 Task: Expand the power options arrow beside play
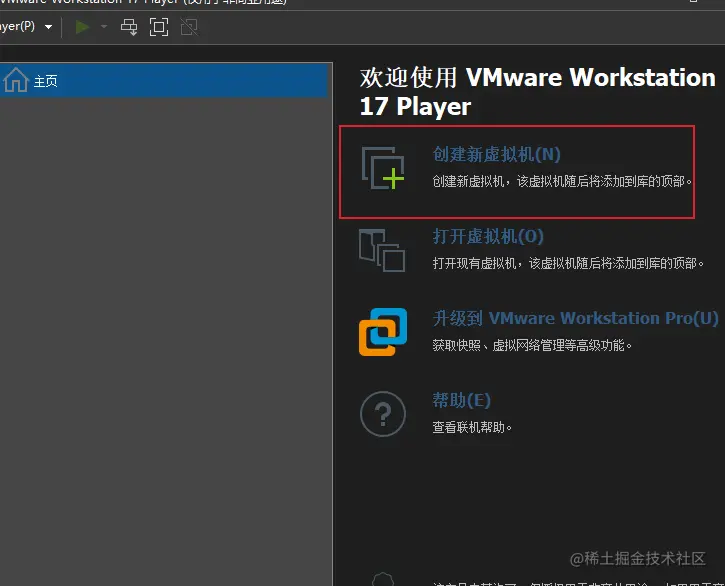(x=104, y=27)
